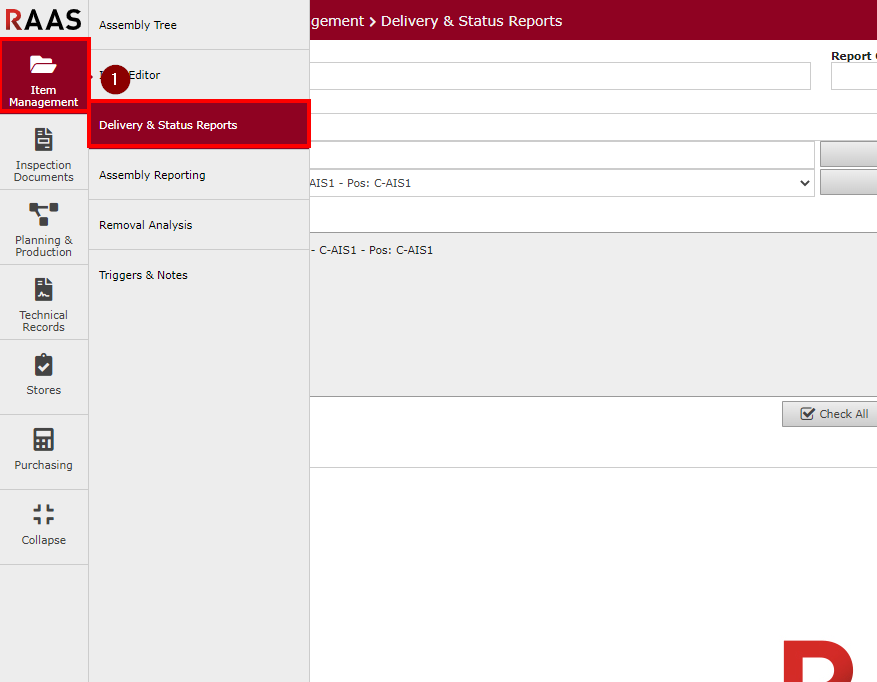Select Assembly Tree from the submenu
The image size is (877, 682).
pos(138,25)
